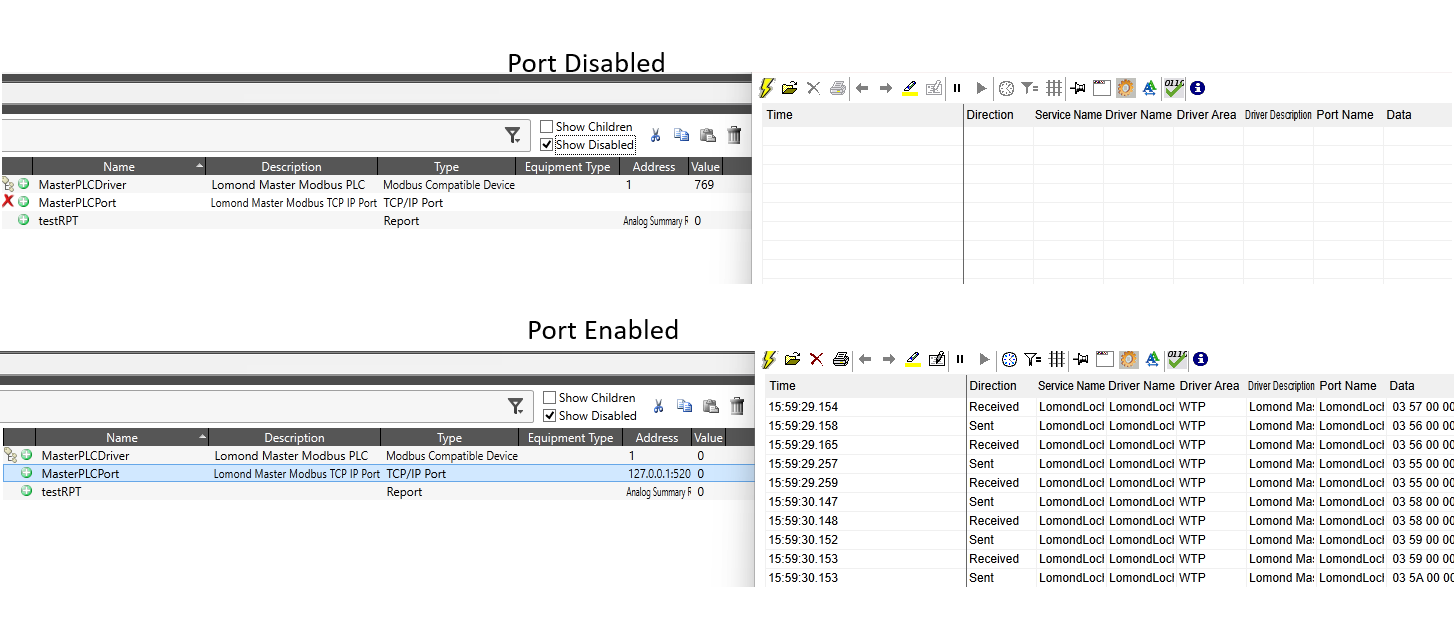The width and height of the screenshot is (1454, 643).
Task: Check Show Children in Port Disabled panel
Action: 547,127
